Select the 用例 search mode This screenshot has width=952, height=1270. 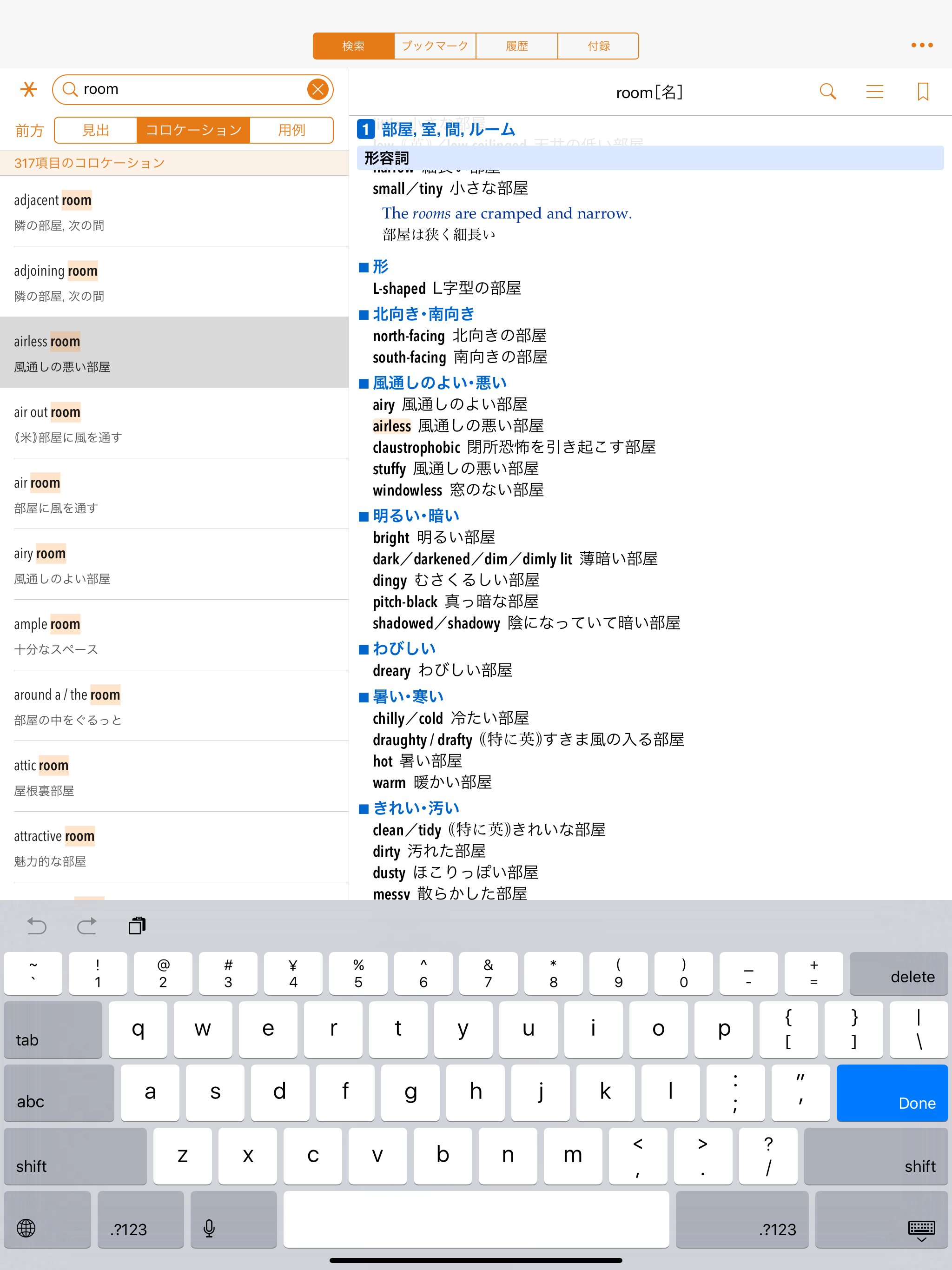[x=291, y=130]
